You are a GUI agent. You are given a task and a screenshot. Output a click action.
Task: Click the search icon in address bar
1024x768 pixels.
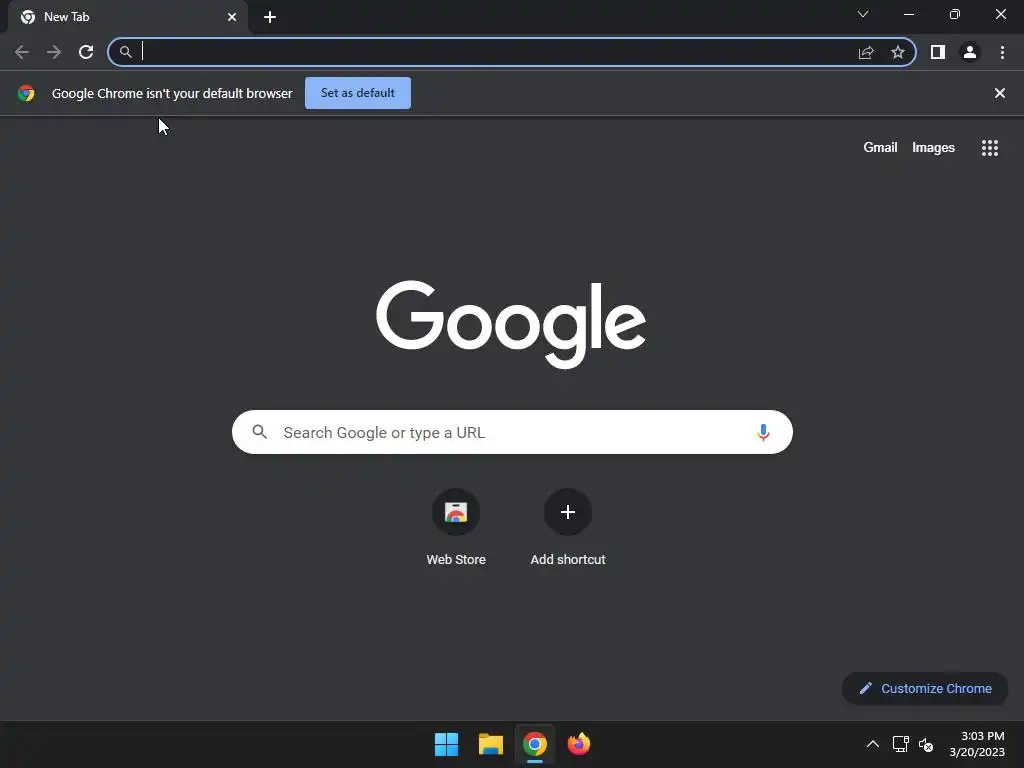pyautogui.click(x=126, y=52)
